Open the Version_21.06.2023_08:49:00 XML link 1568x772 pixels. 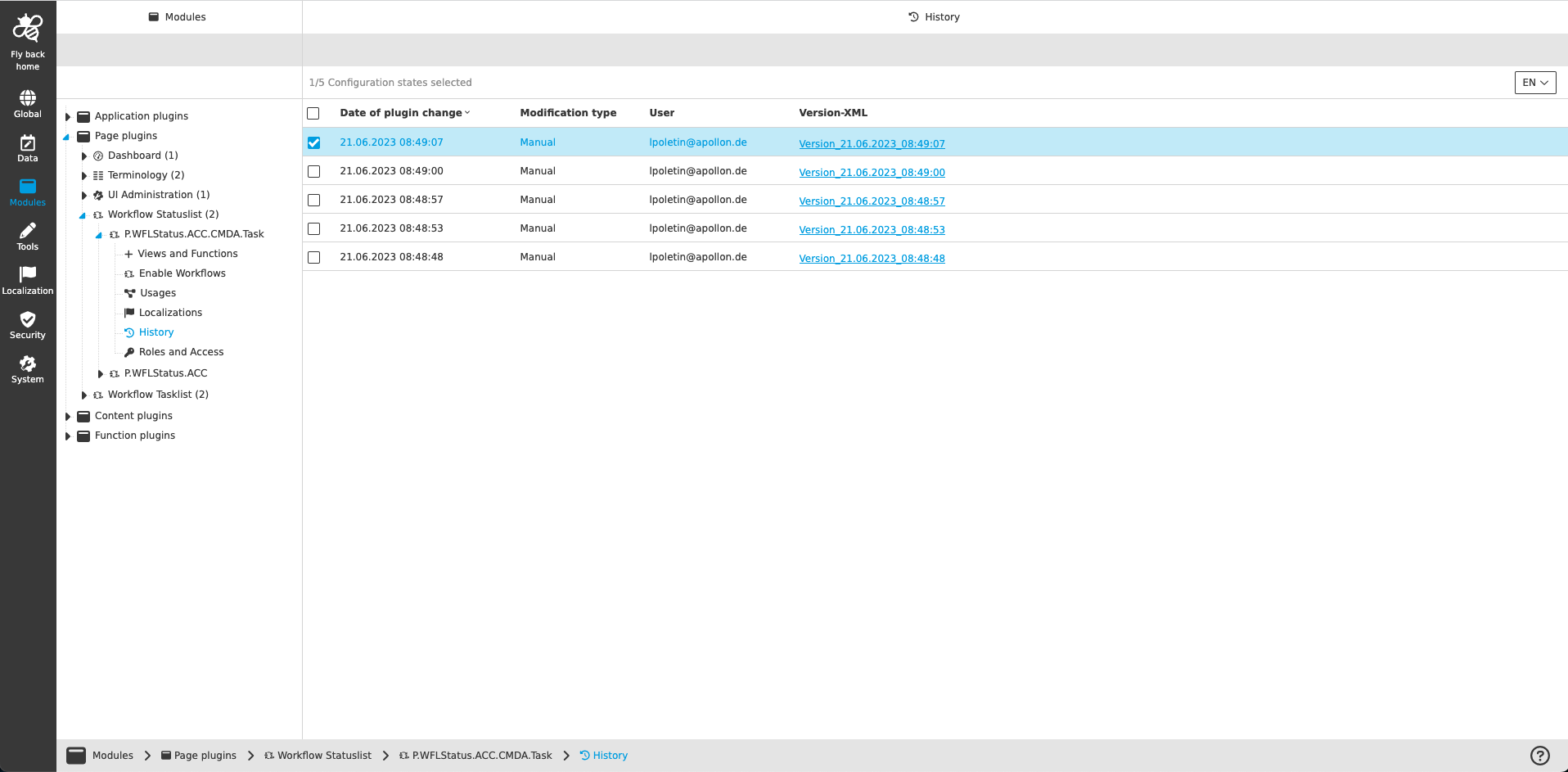(x=872, y=173)
